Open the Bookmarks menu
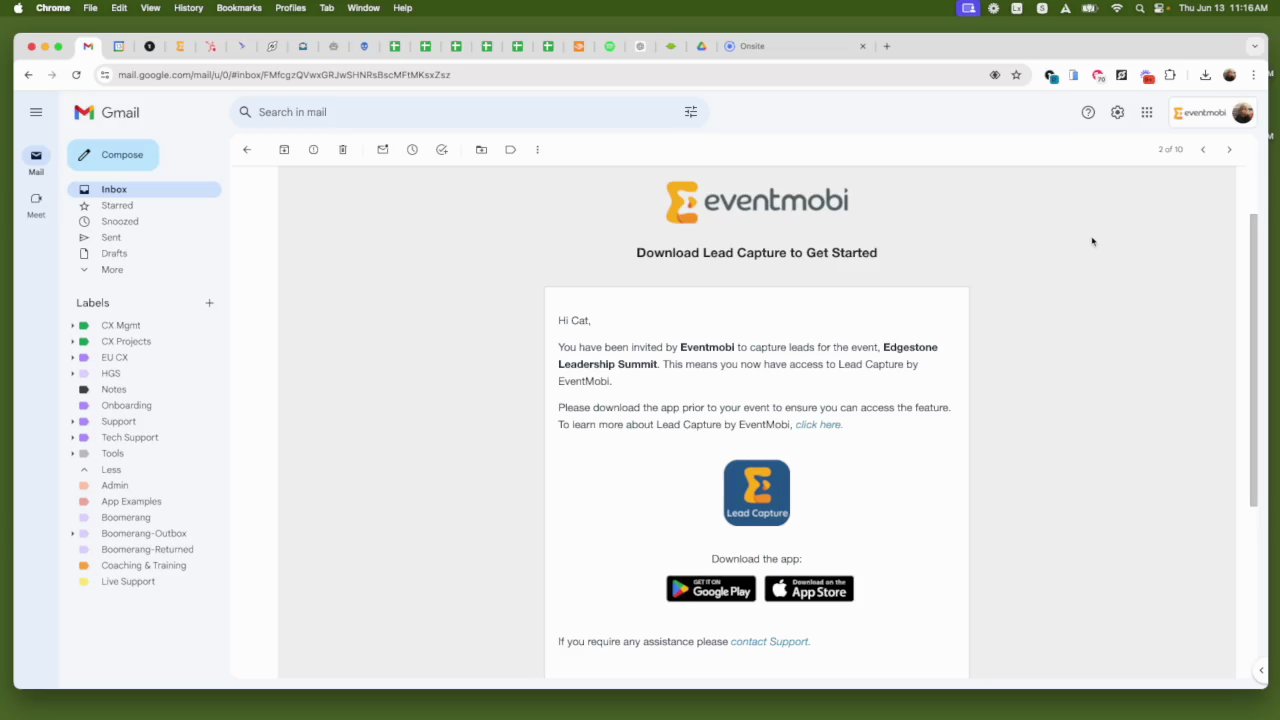Image resolution: width=1280 pixels, height=720 pixels. coord(239,8)
